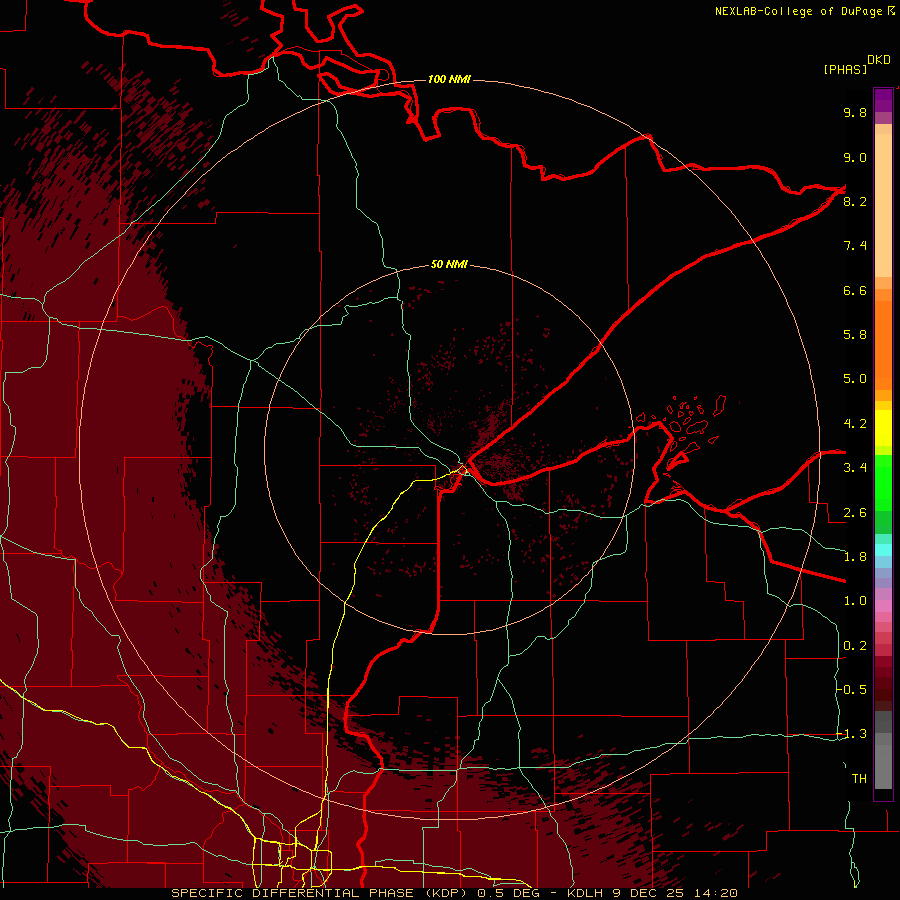Viewport: 900px width, 900px height.
Task: Click the DKD product label above the scale
Action: coord(879,60)
